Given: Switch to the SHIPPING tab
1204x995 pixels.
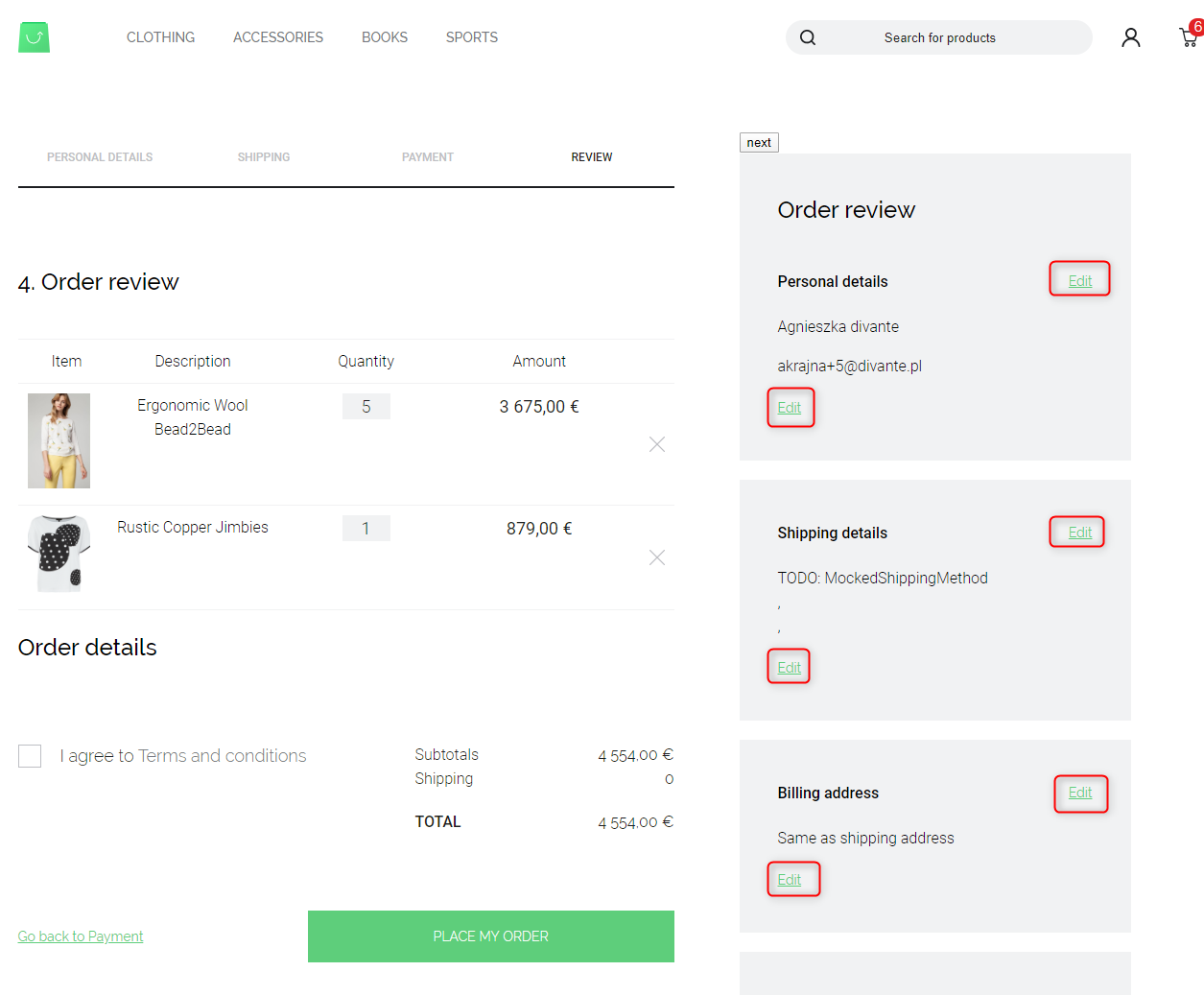Looking at the screenshot, I should point(263,156).
